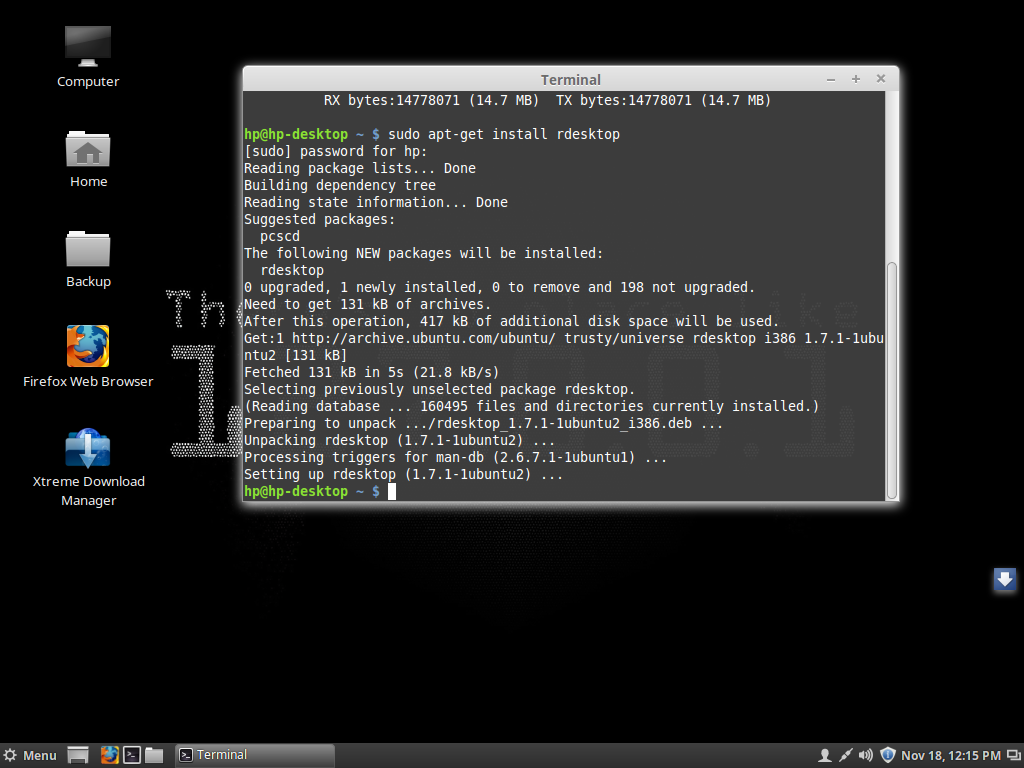Toggle show desktop from the taskbar
Viewport: 1024px width, 768px height.
coord(76,754)
